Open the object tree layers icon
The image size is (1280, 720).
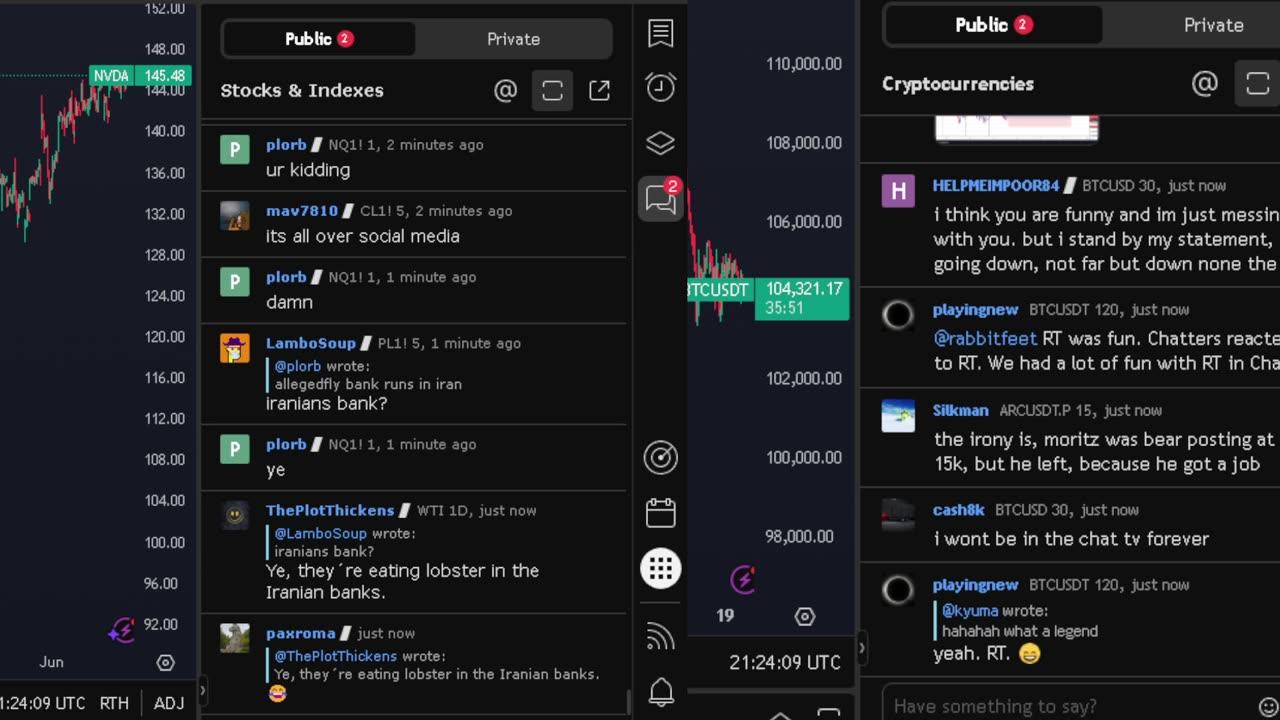click(661, 143)
